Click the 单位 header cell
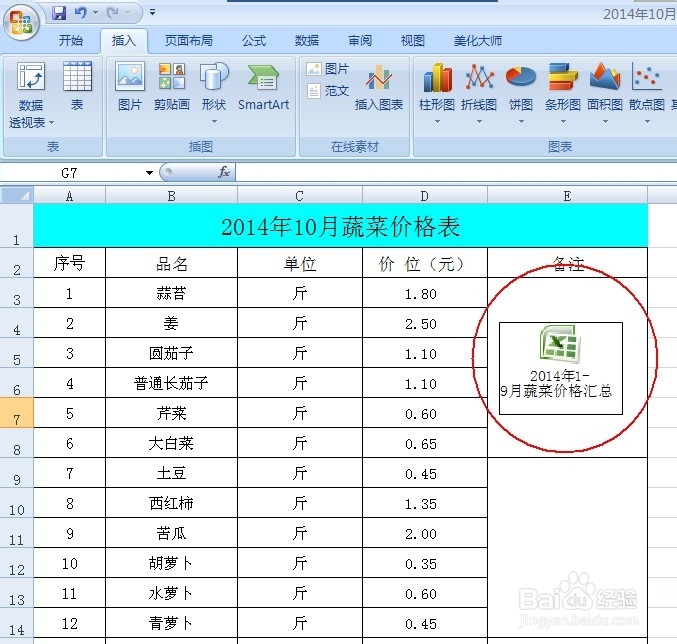The image size is (677, 644). point(300,263)
